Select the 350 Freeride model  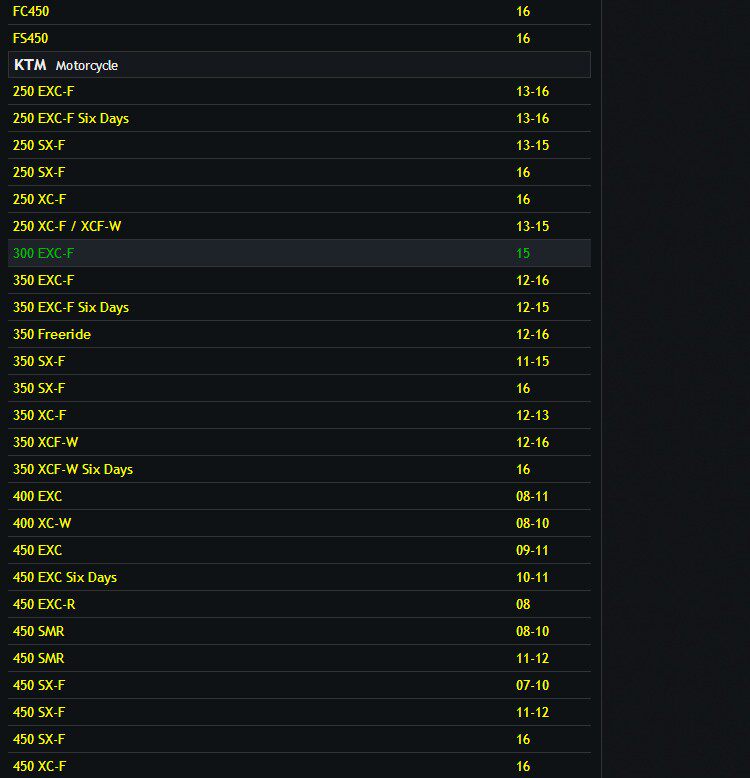click(51, 334)
